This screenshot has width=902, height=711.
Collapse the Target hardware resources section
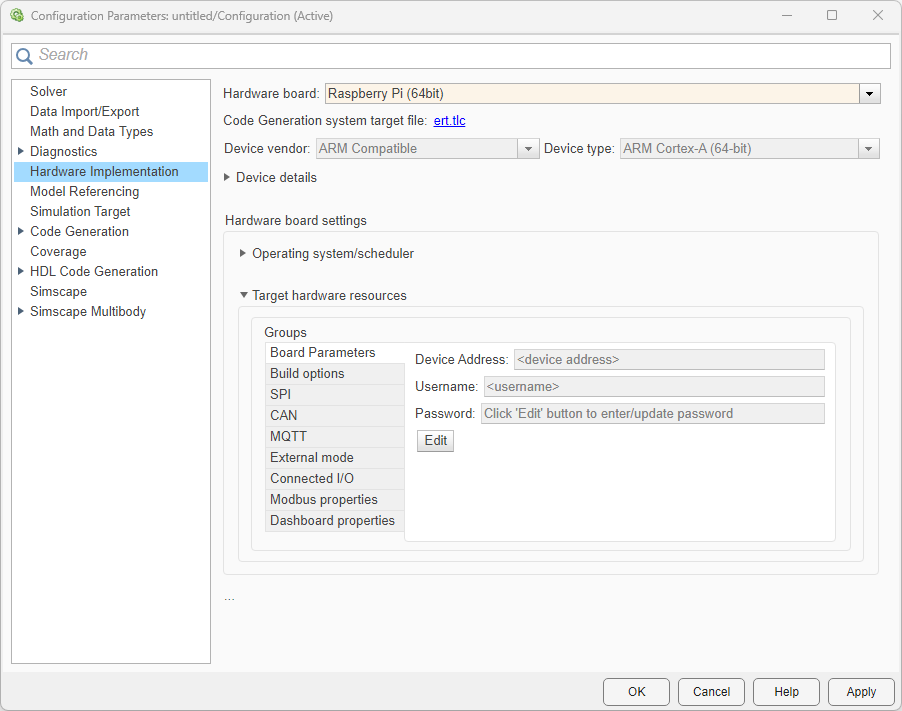[x=243, y=295]
